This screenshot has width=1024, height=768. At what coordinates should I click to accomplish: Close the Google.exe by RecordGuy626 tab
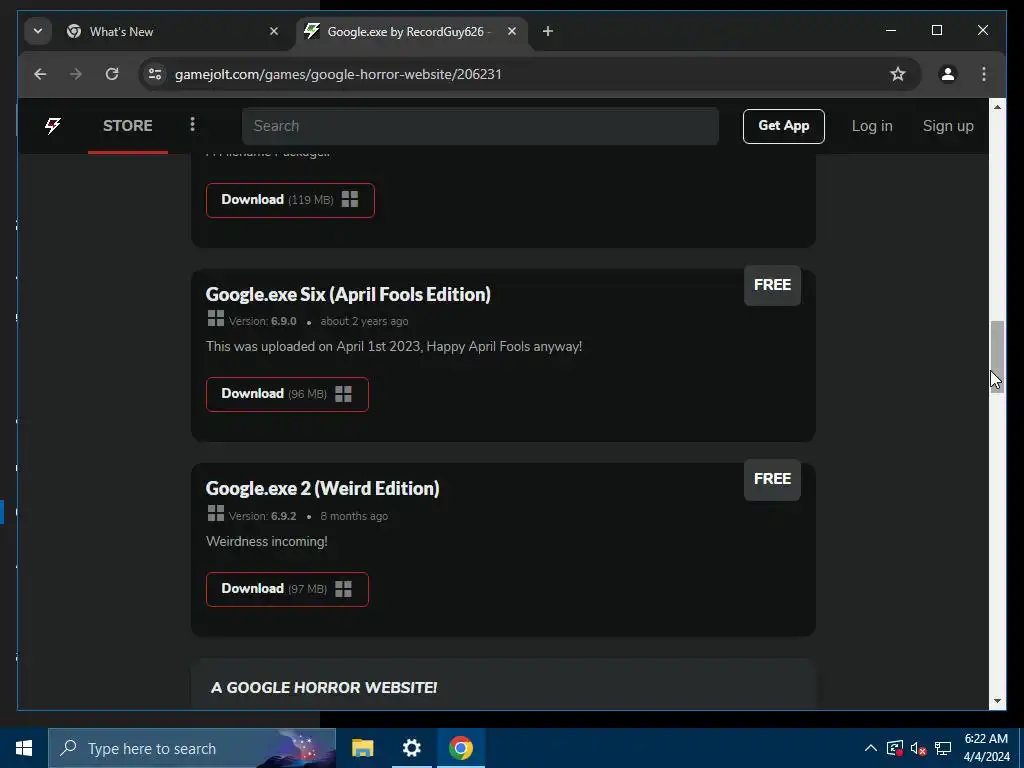(512, 31)
